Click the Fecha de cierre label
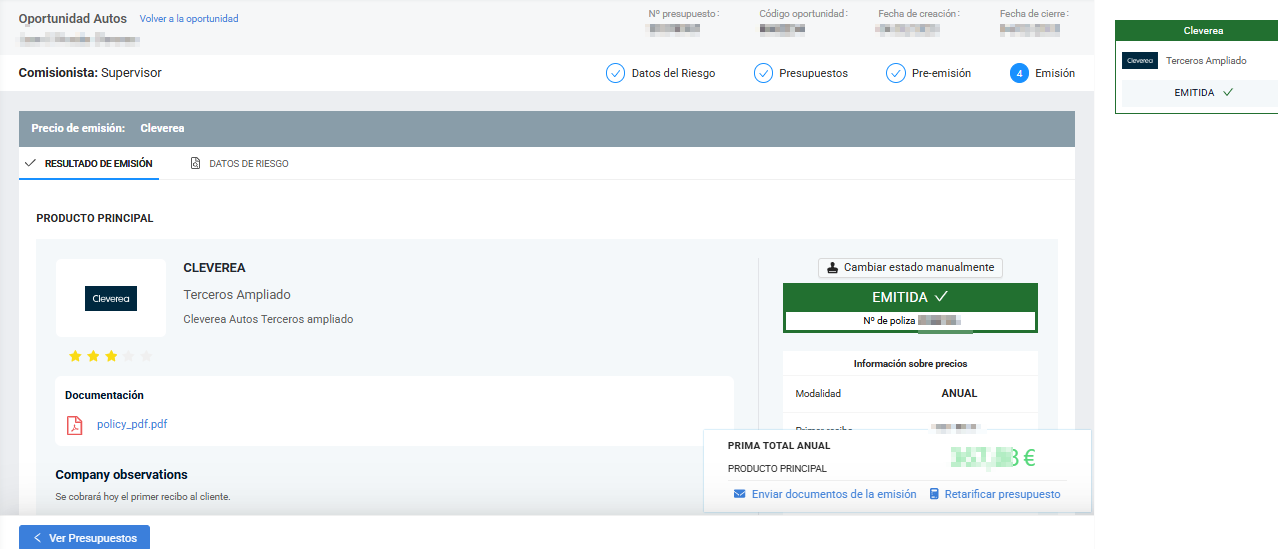Screen dimensions: 1278x549 point(1034,14)
